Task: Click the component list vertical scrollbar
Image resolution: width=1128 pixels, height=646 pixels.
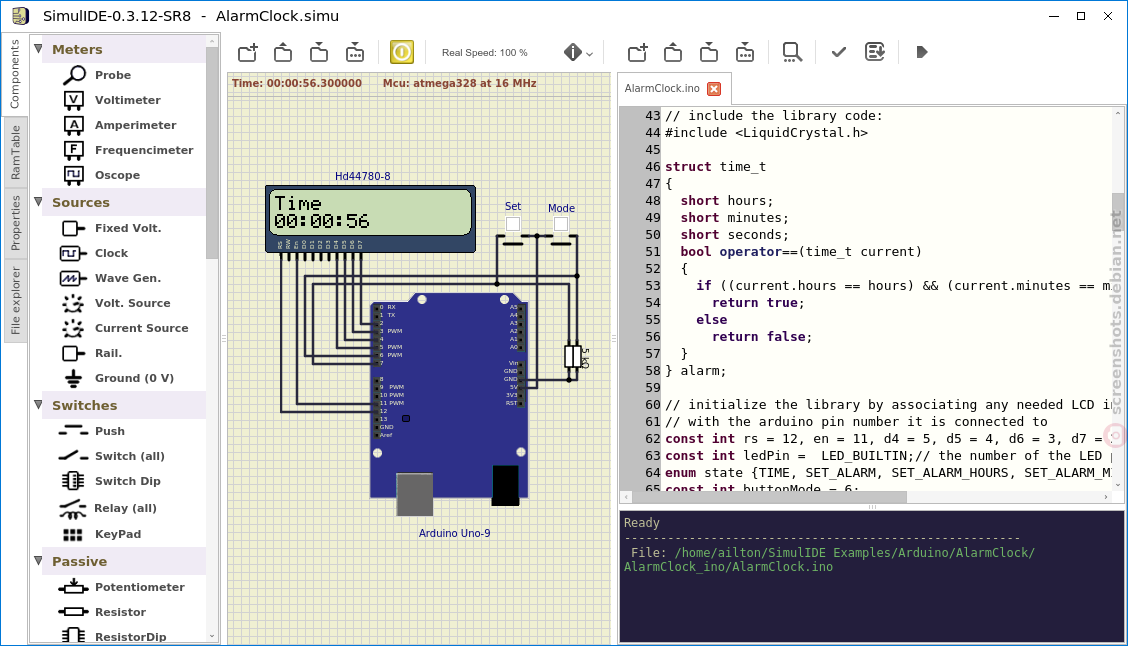Action: click(x=212, y=151)
